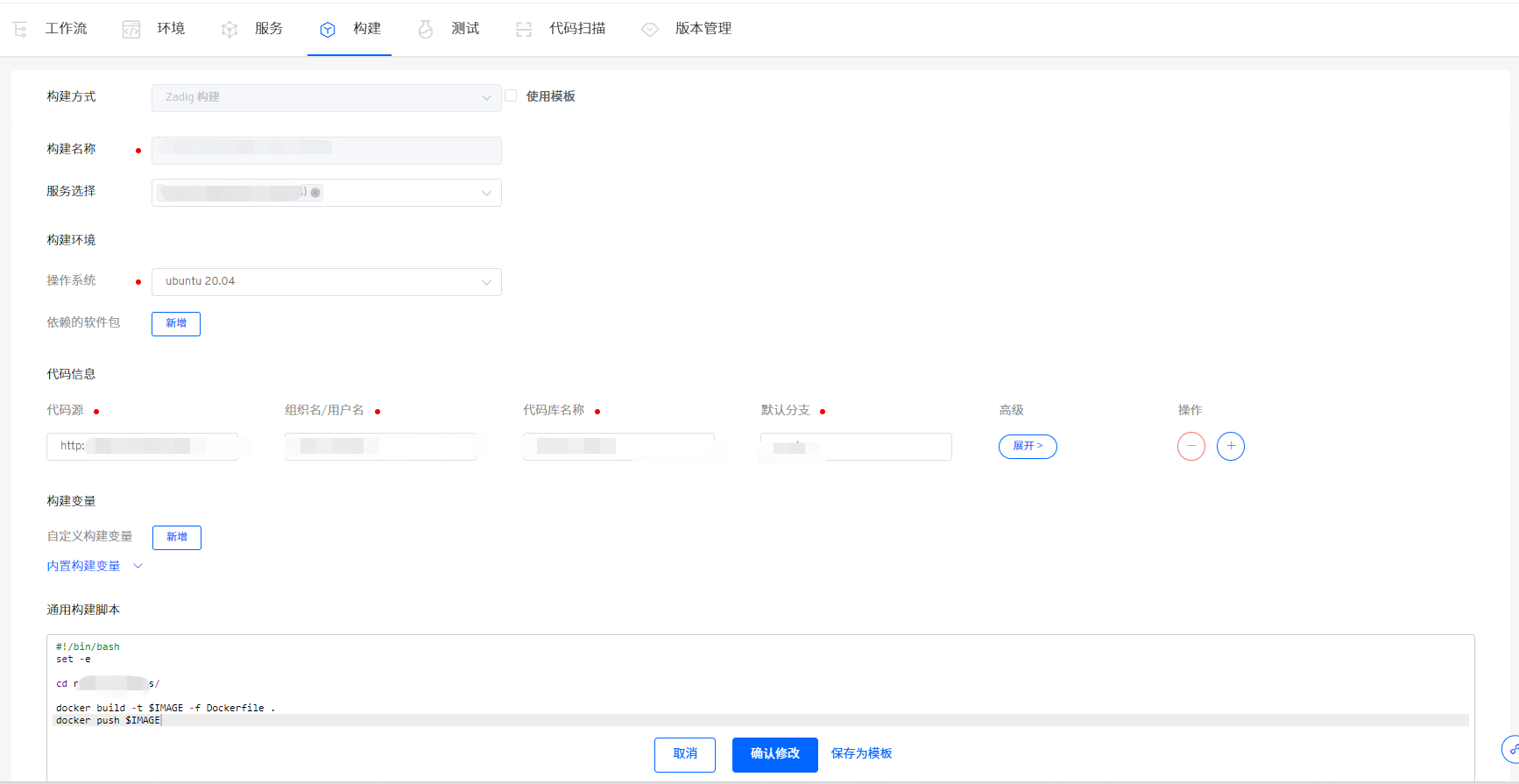Go to the 服务 tab
1519x784 pixels.
[269, 29]
